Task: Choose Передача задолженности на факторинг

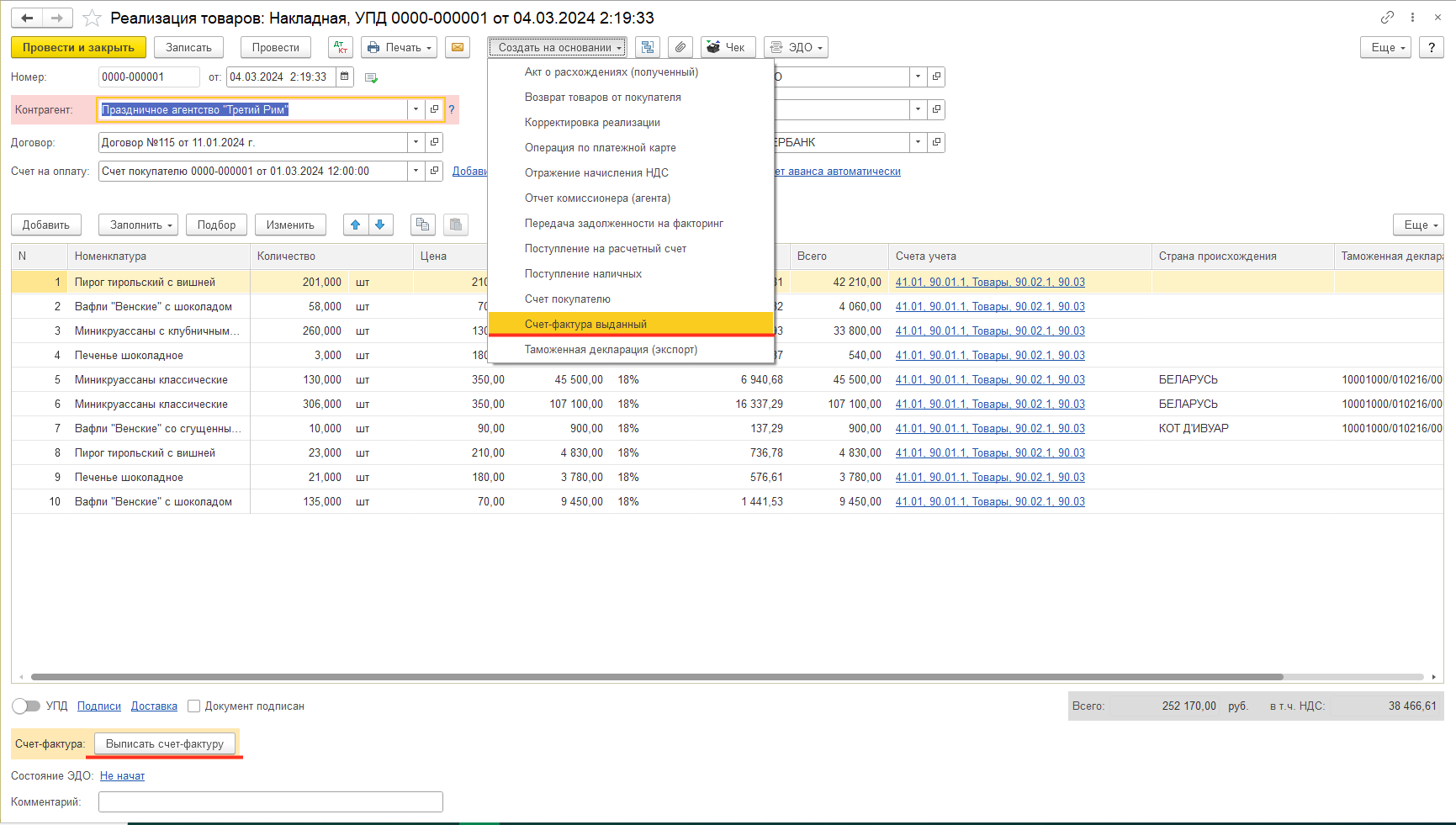Action: 631,223
